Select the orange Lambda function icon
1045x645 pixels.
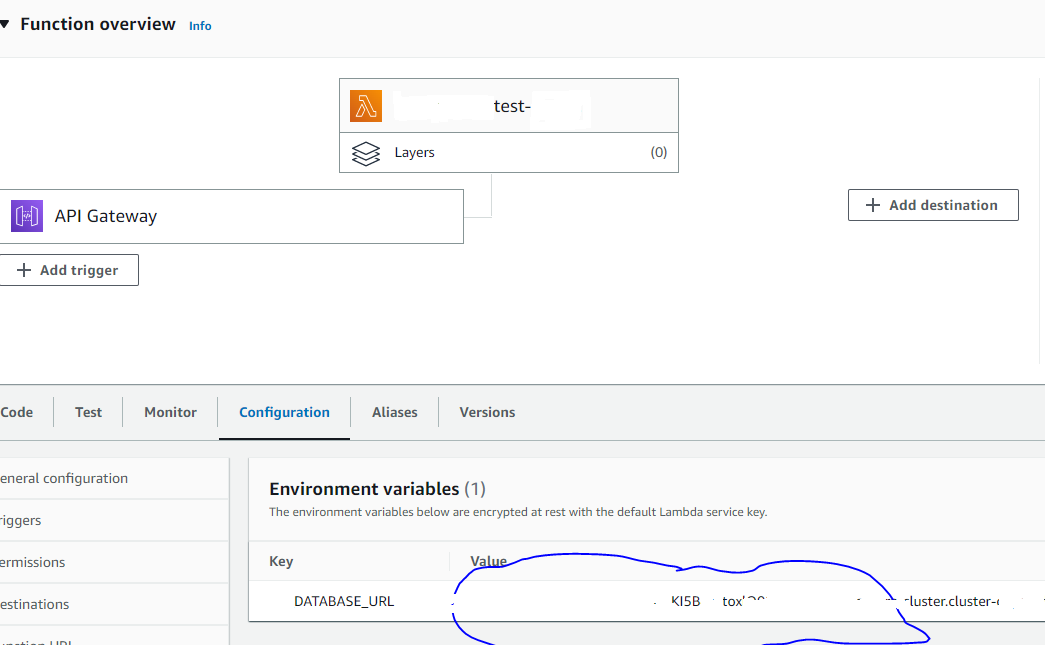coord(366,105)
